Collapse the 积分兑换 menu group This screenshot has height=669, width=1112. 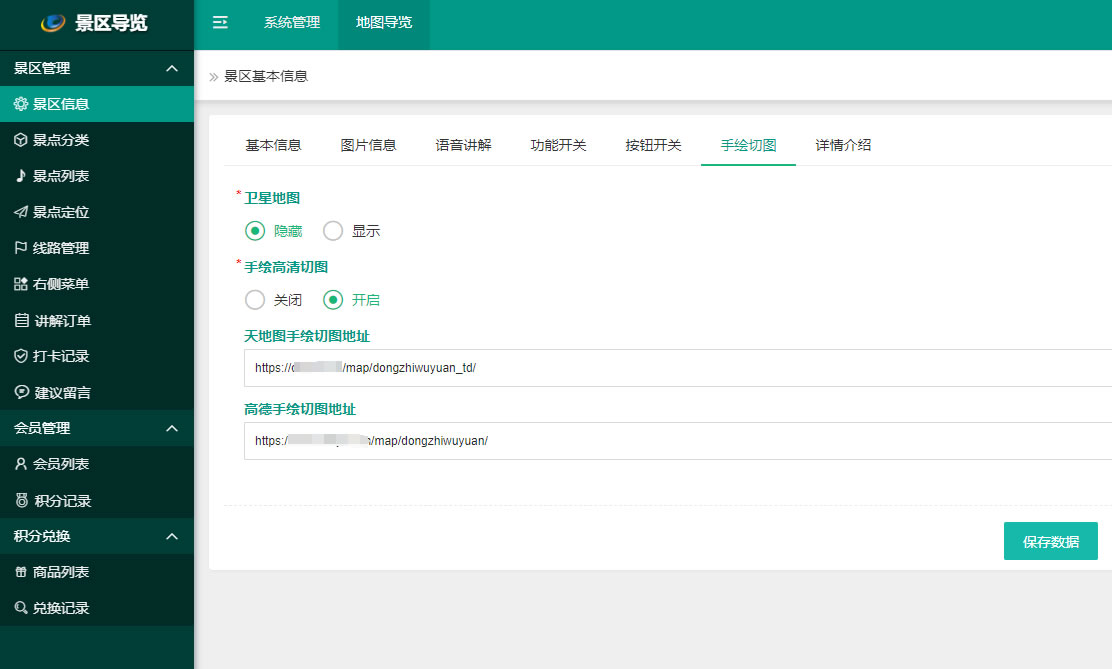(171, 536)
